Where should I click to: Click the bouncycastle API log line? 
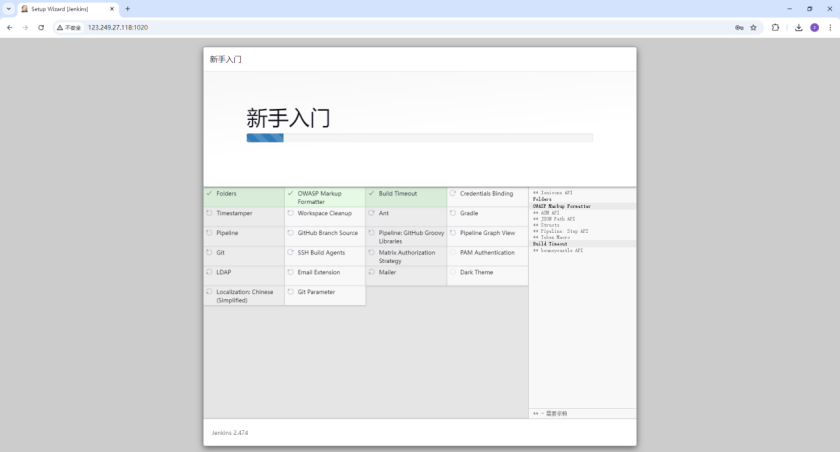(x=558, y=250)
